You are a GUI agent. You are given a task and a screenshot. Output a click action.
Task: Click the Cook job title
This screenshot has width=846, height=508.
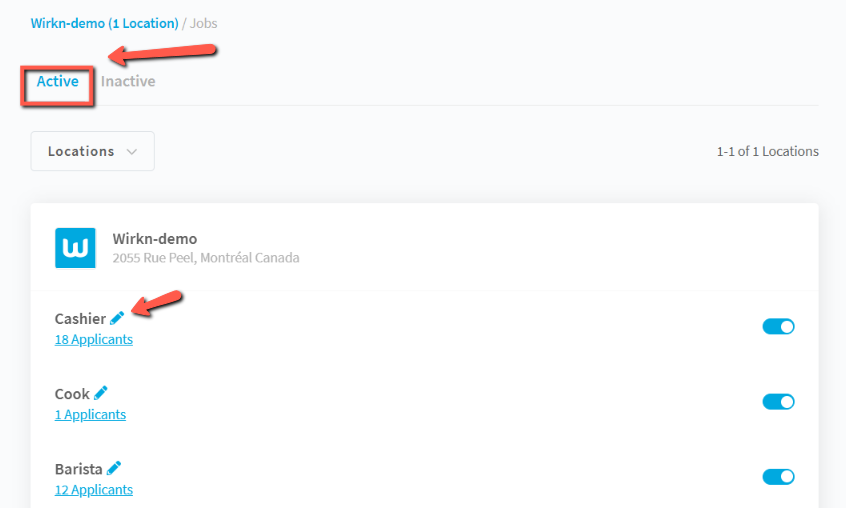(72, 394)
